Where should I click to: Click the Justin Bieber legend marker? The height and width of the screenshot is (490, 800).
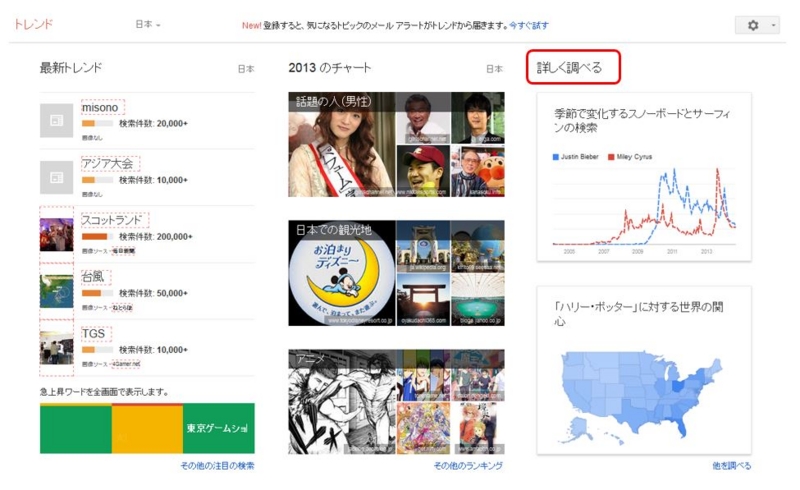tap(556, 157)
